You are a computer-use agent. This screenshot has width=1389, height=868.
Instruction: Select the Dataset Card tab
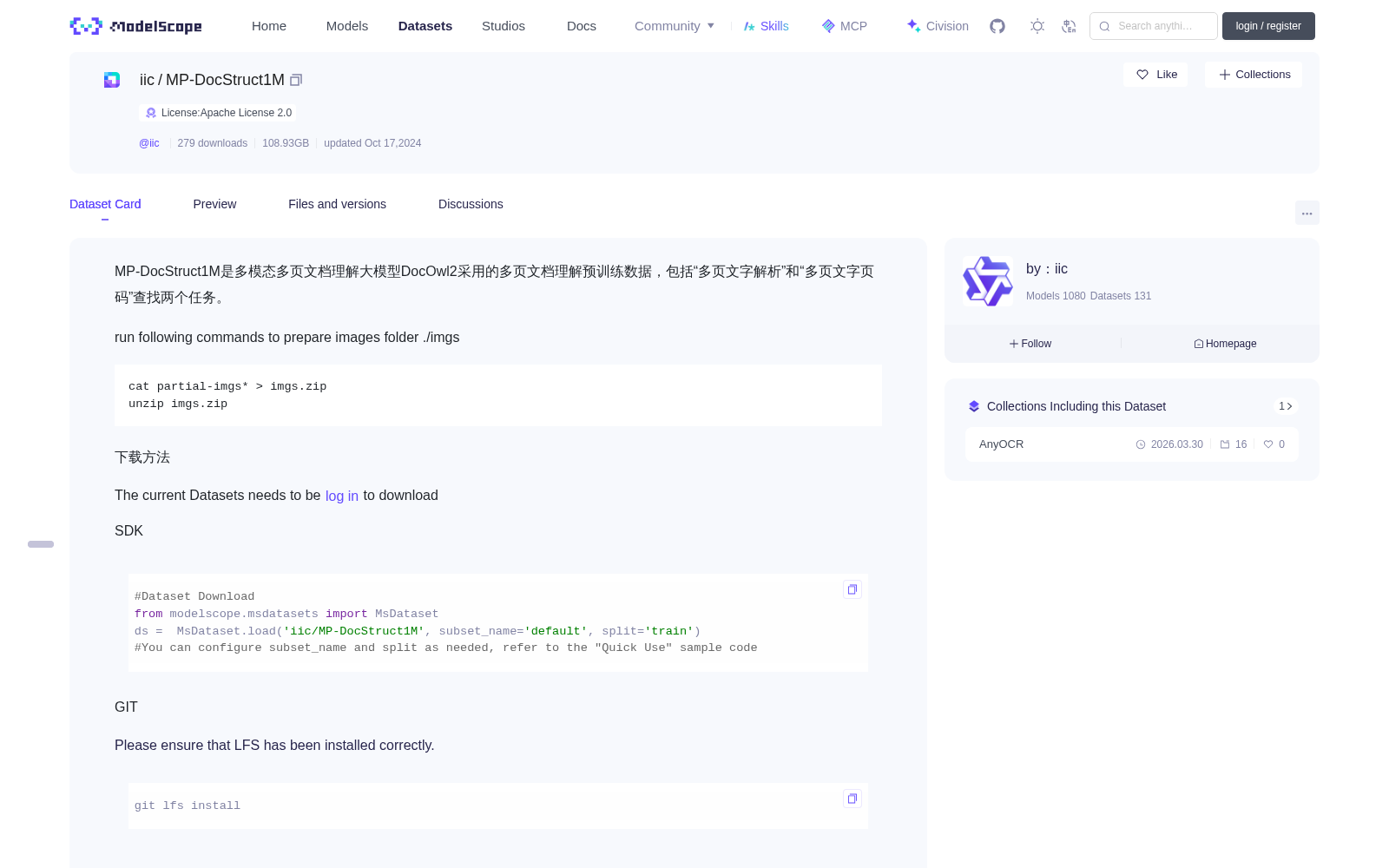coord(105,204)
